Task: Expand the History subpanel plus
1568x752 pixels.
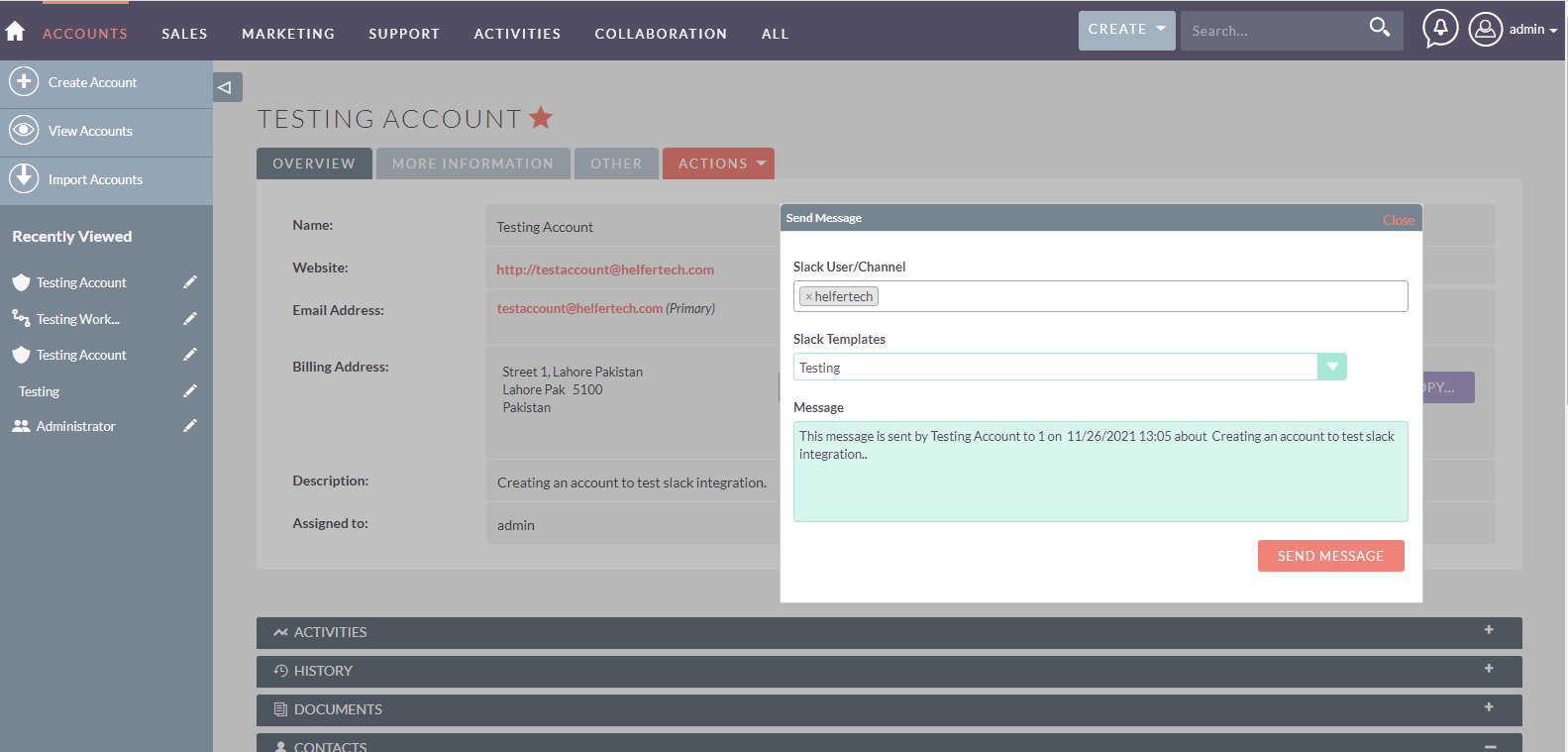Action: click(1489, 669)
